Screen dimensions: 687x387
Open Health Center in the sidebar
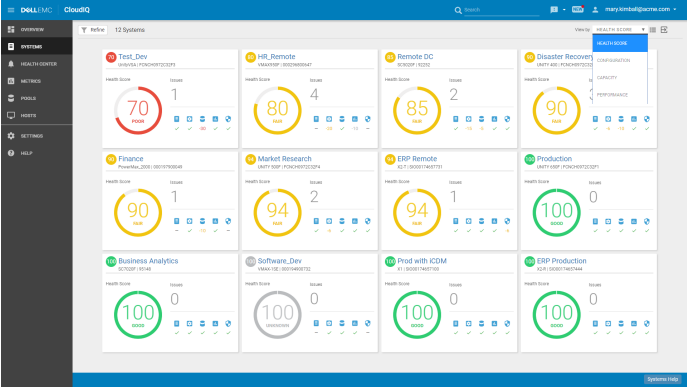click(37, 64)
